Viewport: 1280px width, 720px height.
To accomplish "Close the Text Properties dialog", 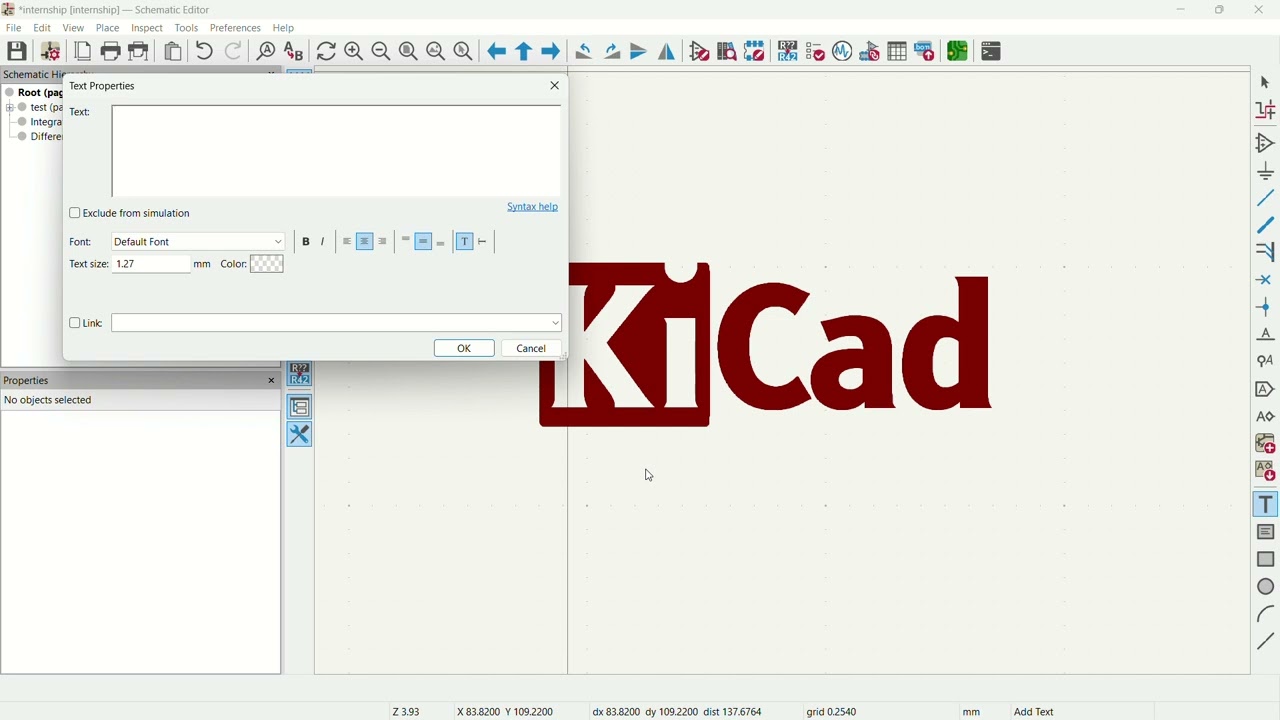I will pyautogui.click(x=556, y=87).
